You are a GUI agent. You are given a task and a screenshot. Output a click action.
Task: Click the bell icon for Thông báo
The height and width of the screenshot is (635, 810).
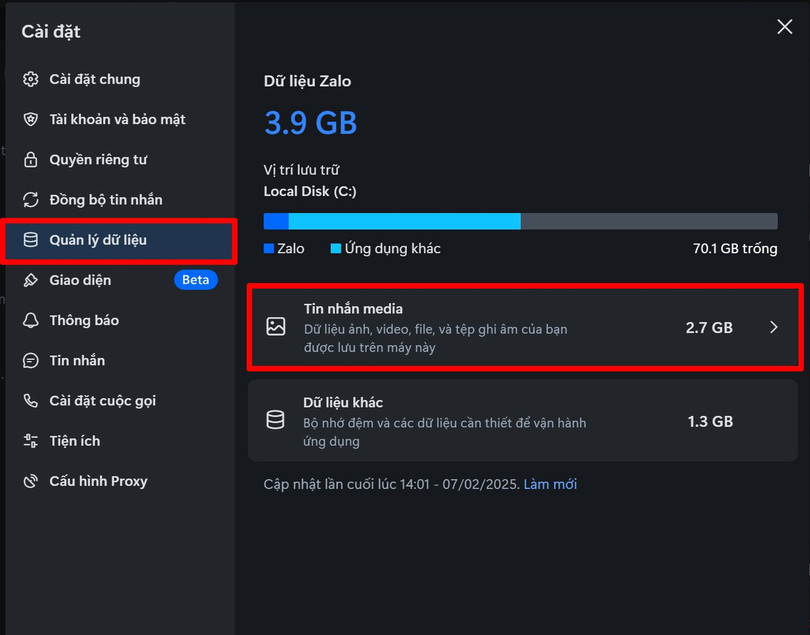pyautogui.click(x=31, y=321)
